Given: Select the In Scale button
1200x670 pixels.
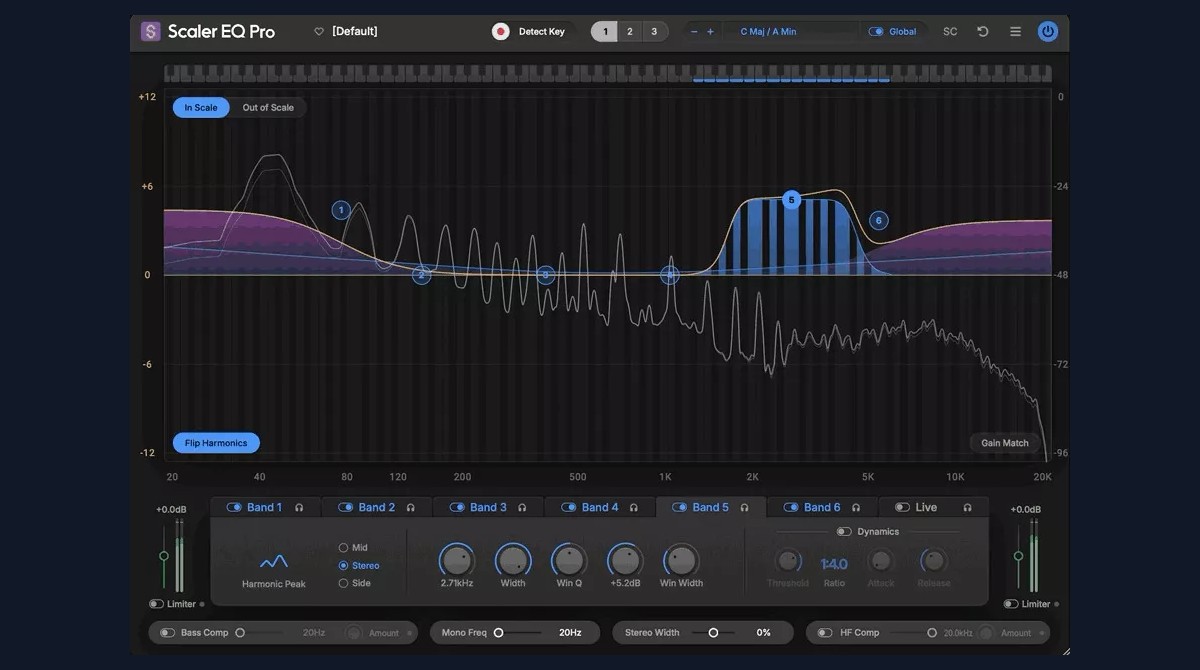Looking at the screenshot, I should pyautogui.click(x=201, y=108).
